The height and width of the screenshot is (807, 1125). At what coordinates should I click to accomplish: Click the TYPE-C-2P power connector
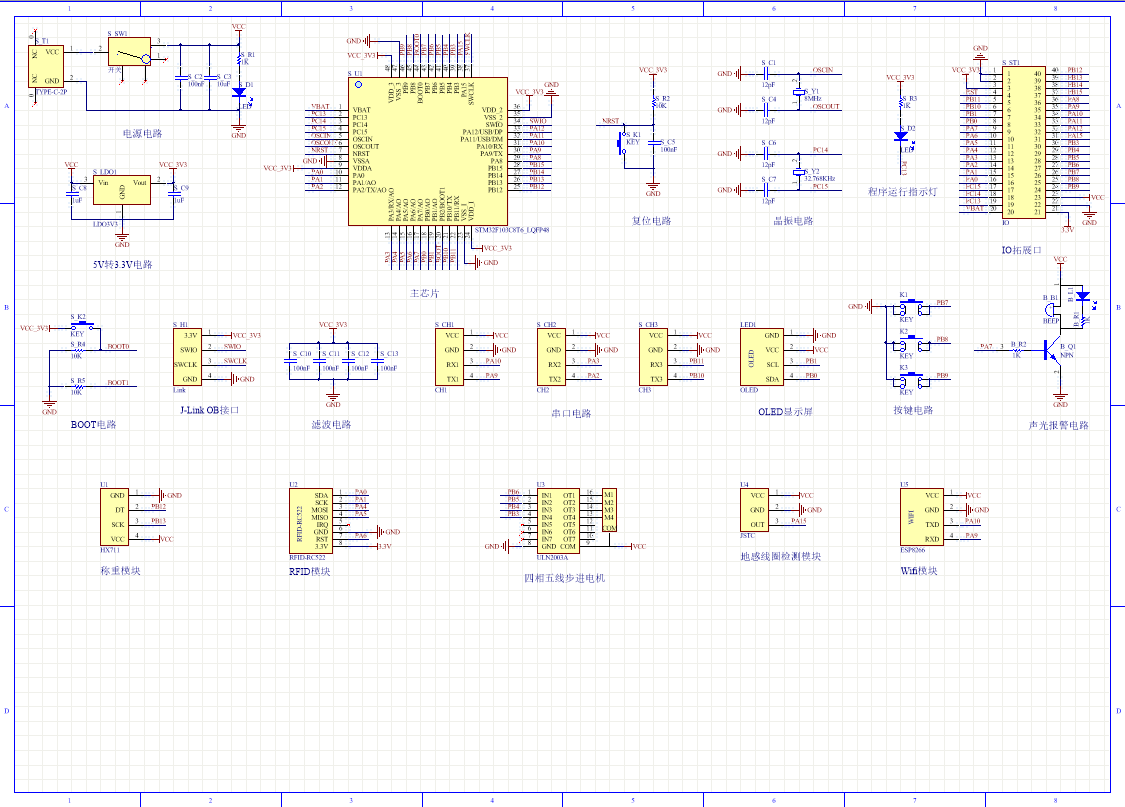[x=47, y=66]
